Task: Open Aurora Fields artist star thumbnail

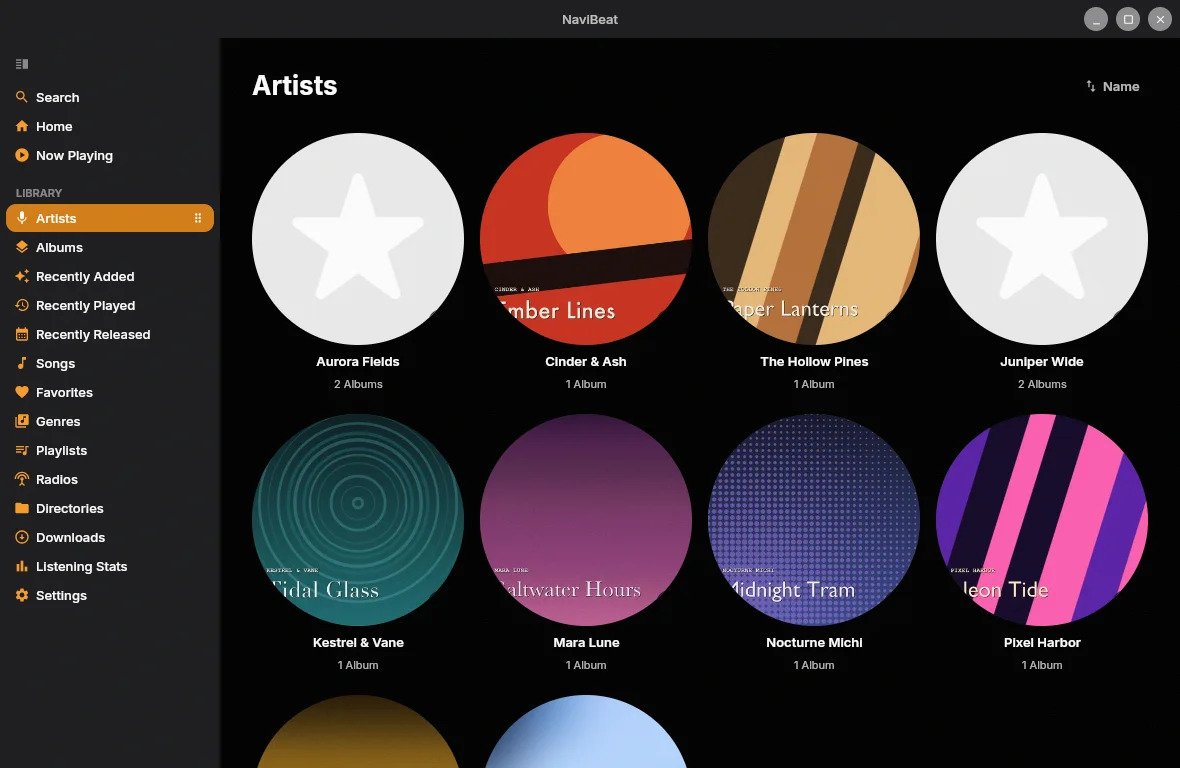Action: point(358,238)
